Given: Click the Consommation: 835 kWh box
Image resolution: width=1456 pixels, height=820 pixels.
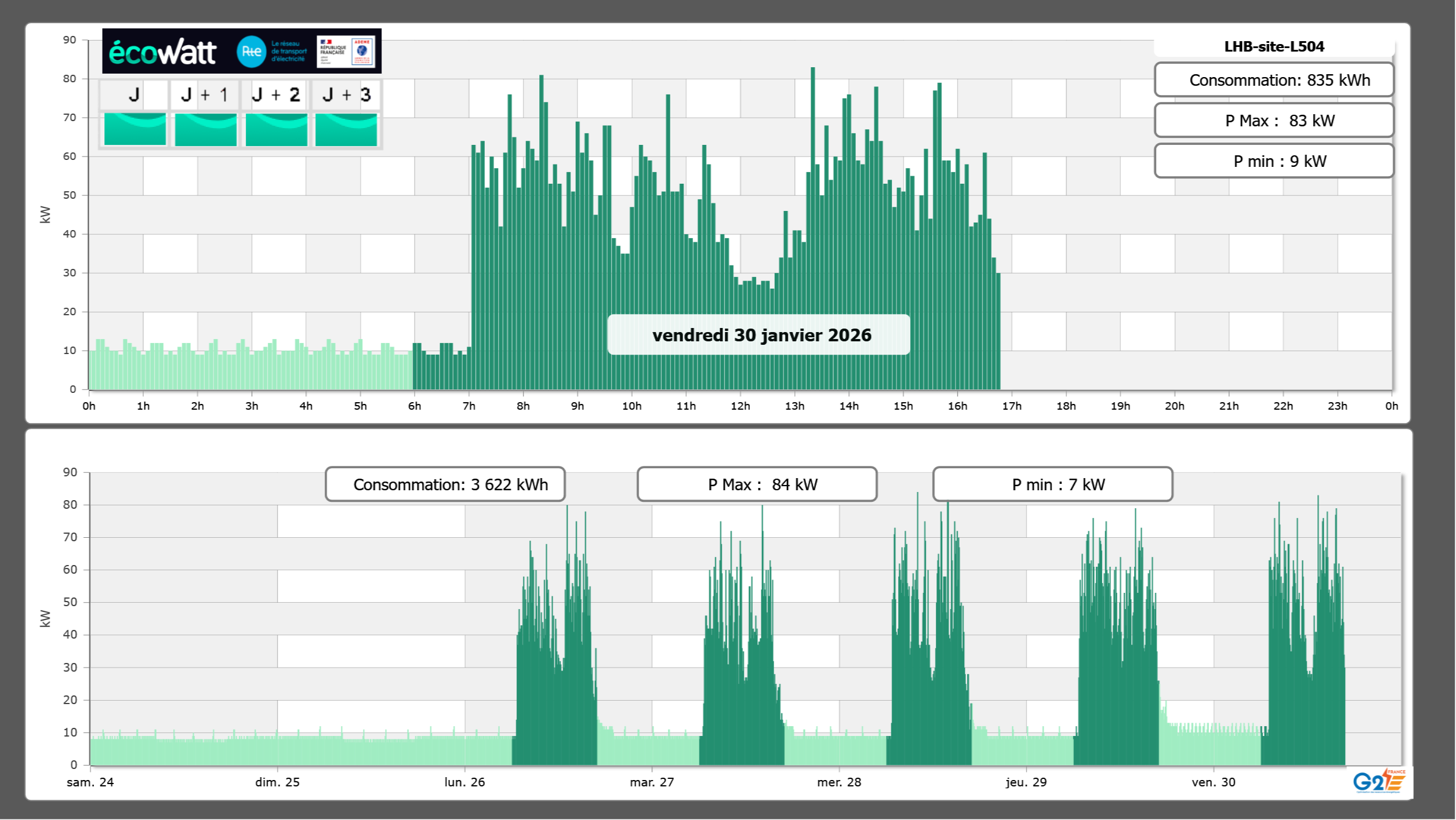Looking at the screenshot, I should [1273, 80].
